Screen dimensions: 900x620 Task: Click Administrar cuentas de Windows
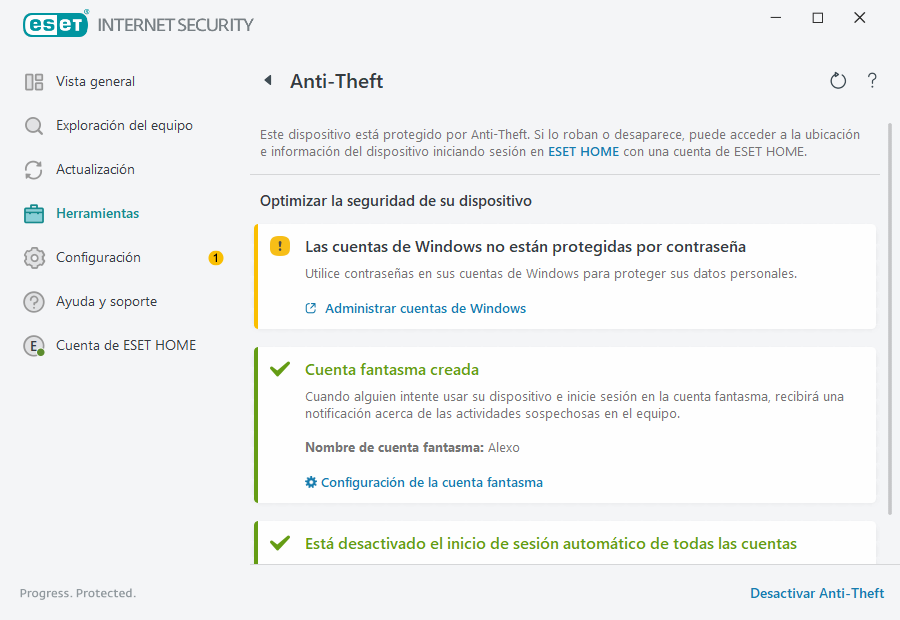424,308
